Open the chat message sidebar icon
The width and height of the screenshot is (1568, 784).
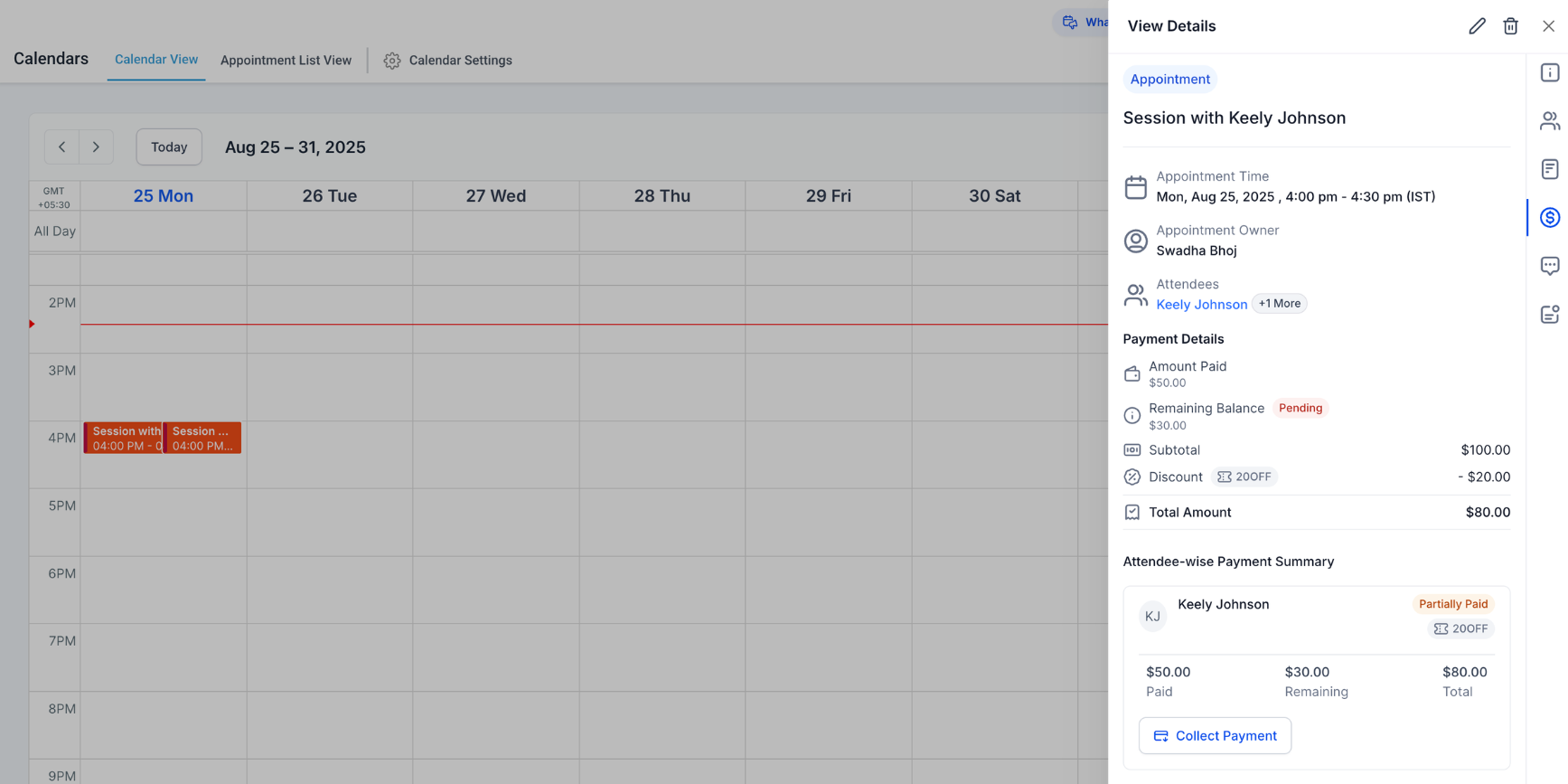pyautogui.click(x=1550, y=266)
